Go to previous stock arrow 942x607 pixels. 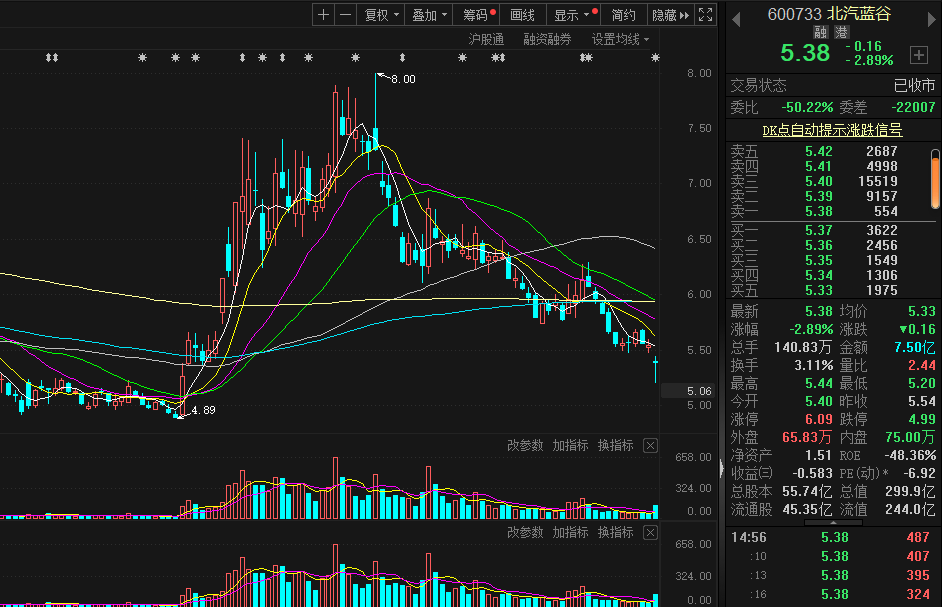pos(736,20)
